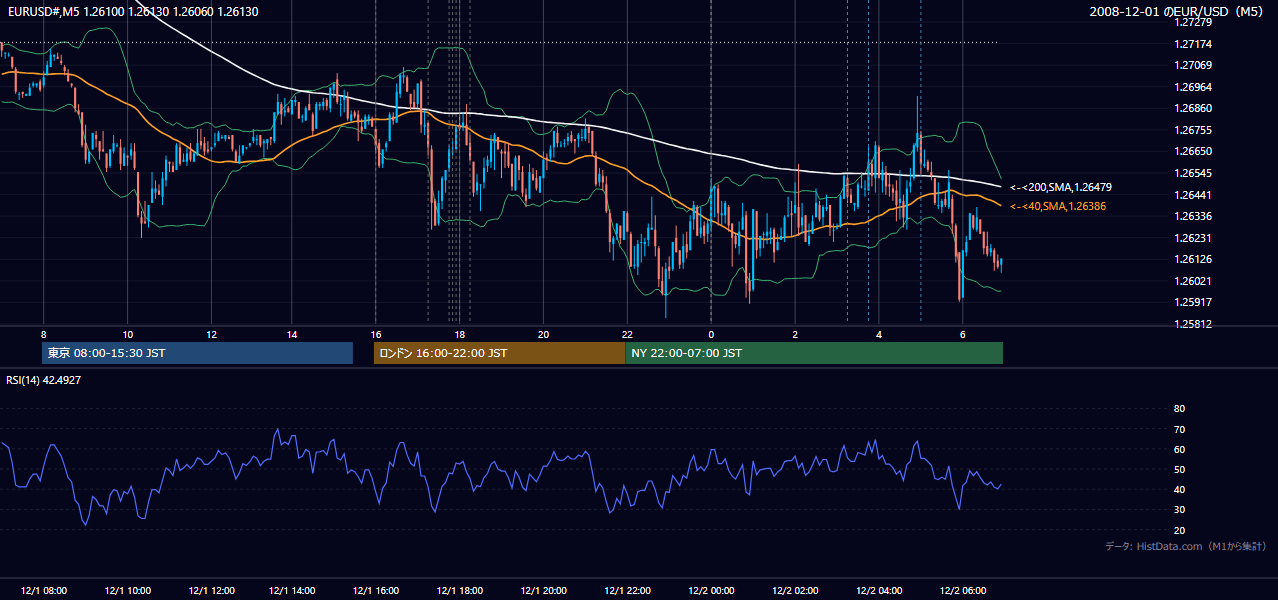
Task: Click price level 1.26964 on axis
Action: [x=1193, y=87]
